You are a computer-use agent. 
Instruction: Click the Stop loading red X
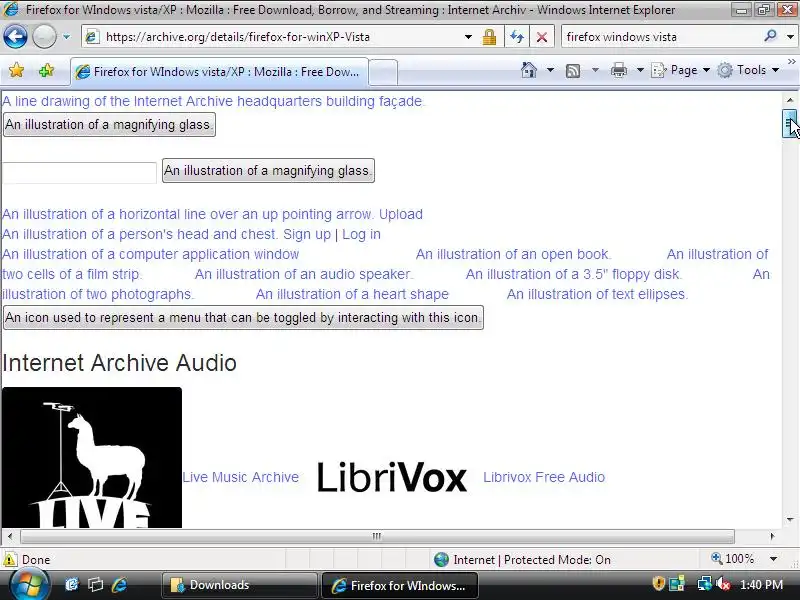pos(542,37)
